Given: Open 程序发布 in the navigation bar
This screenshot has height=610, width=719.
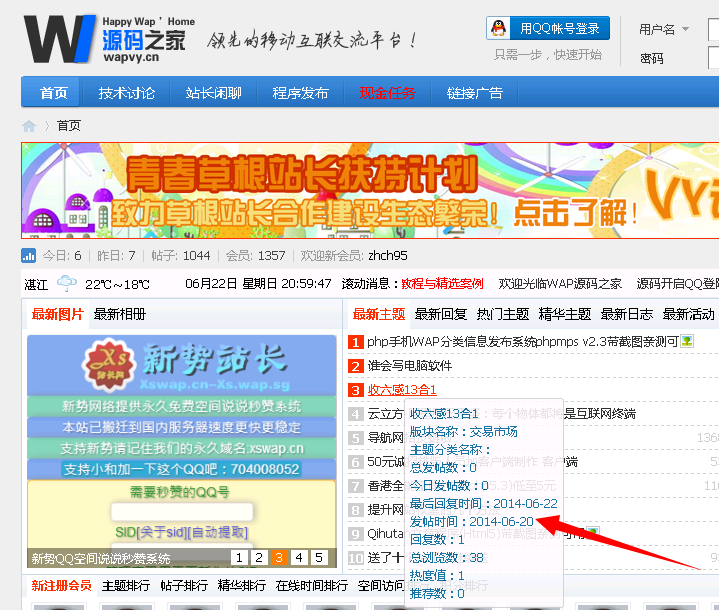Looking at the screenshot, I should tap(300, 93).
